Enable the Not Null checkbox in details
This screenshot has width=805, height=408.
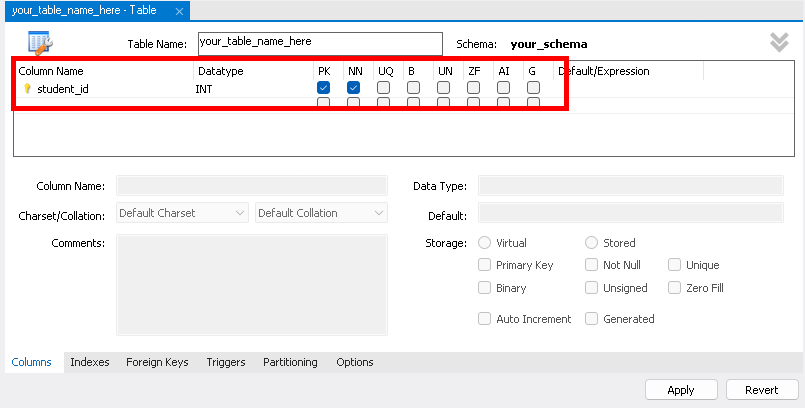coord(591,265)
